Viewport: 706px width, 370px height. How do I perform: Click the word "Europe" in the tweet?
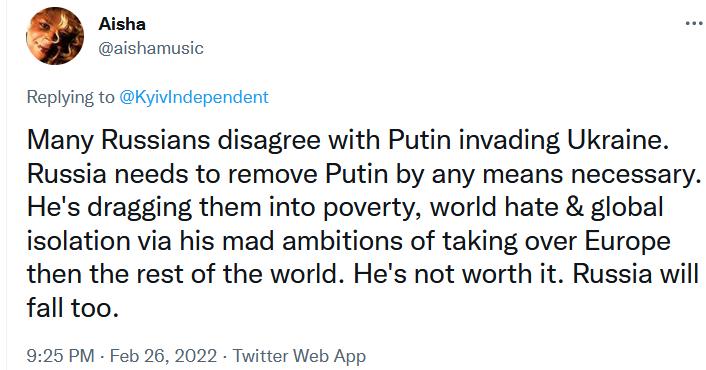(628, 241)
